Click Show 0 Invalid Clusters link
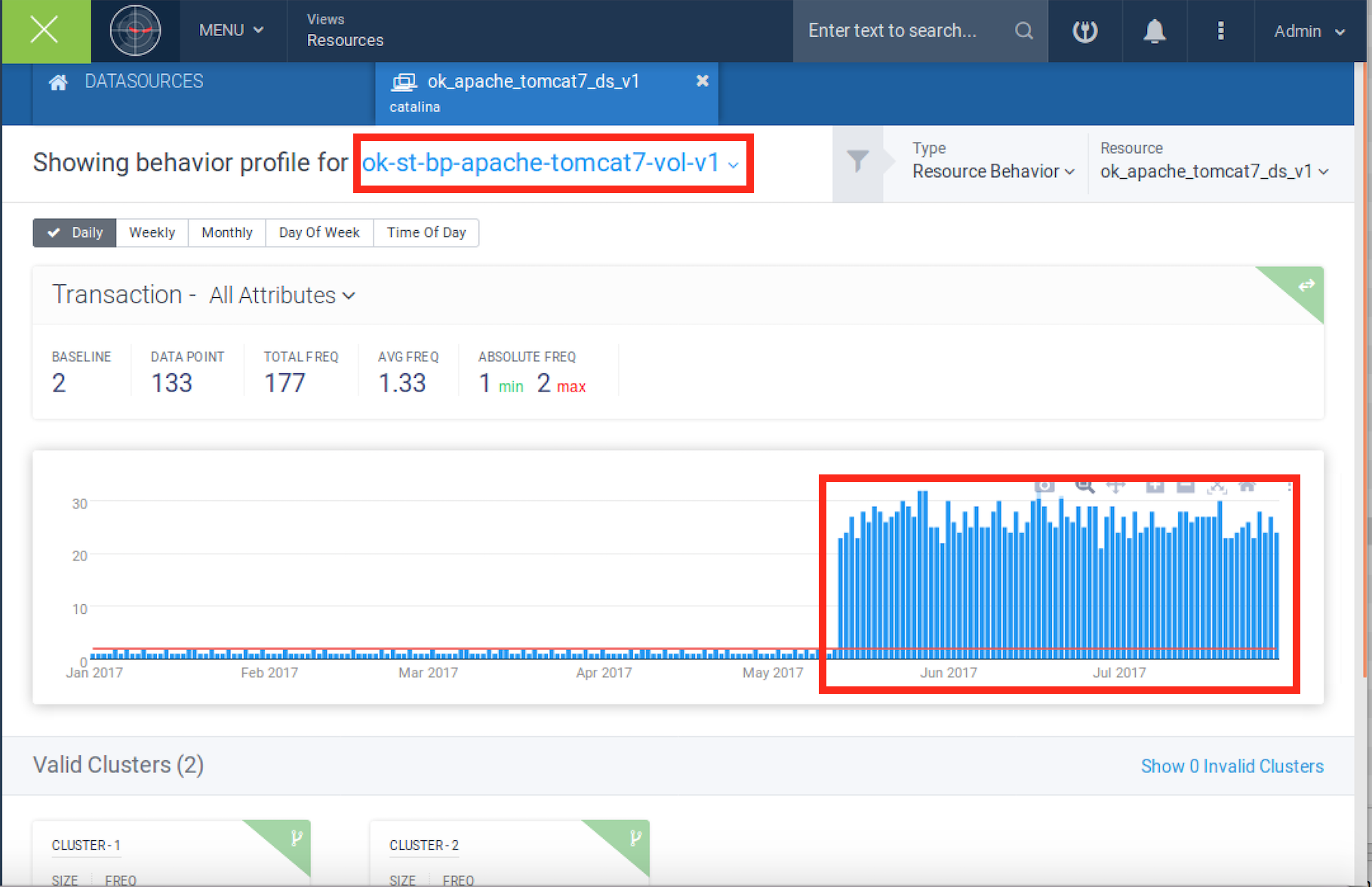 (1232, 766)
